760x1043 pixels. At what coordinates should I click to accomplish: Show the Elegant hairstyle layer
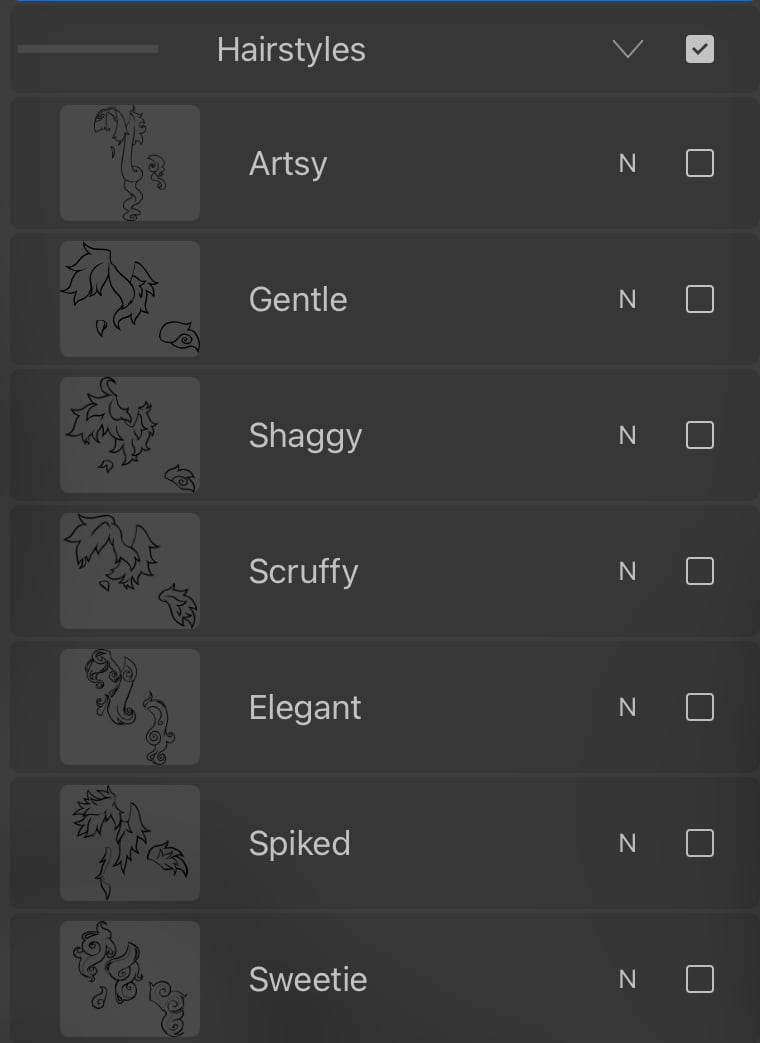pos(700,707)
